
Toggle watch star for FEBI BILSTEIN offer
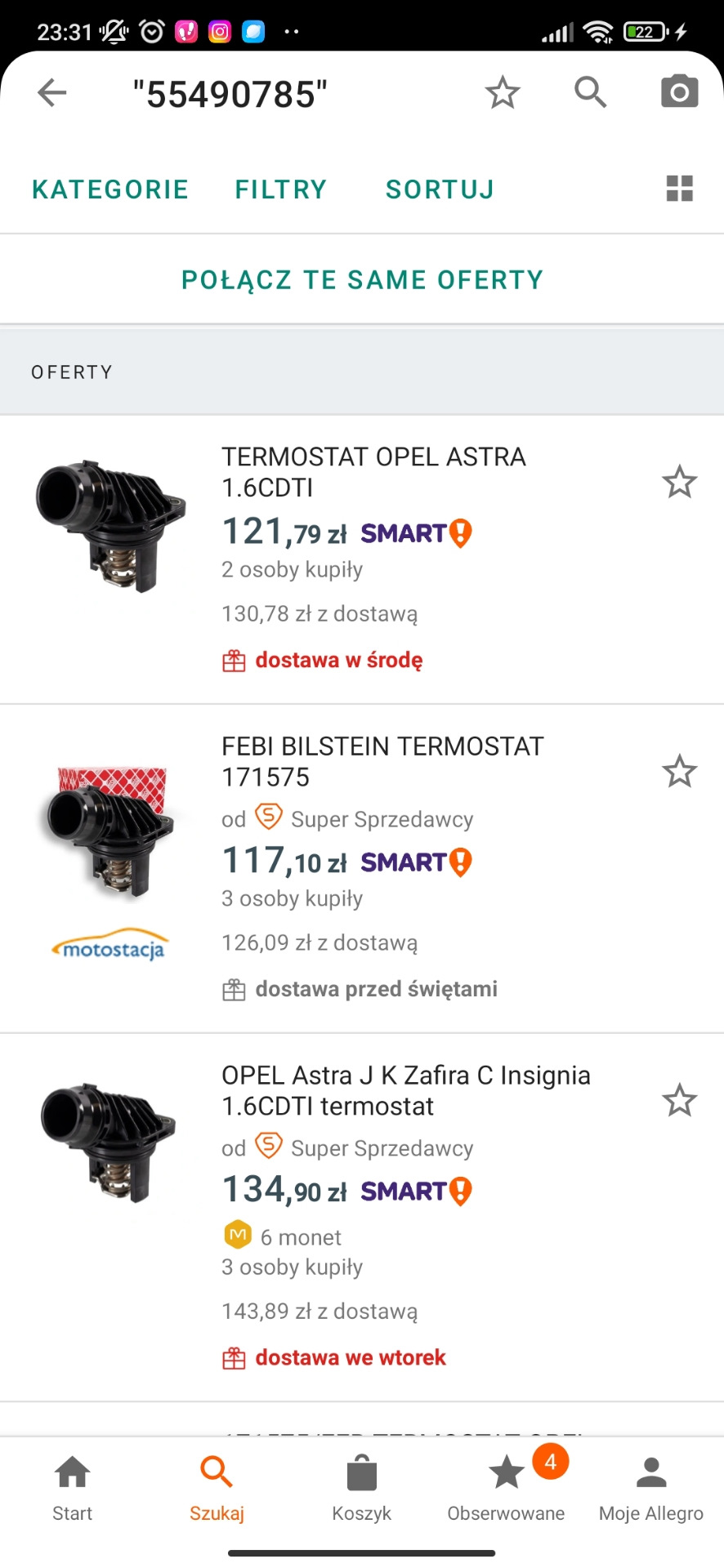[679, 772]
